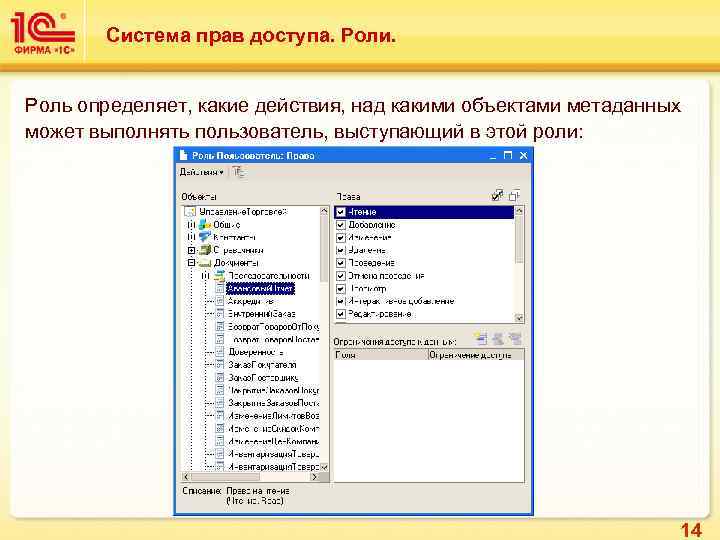Minimize the Роль Пользователь window
720x540 pixels.
click(493, 155)
